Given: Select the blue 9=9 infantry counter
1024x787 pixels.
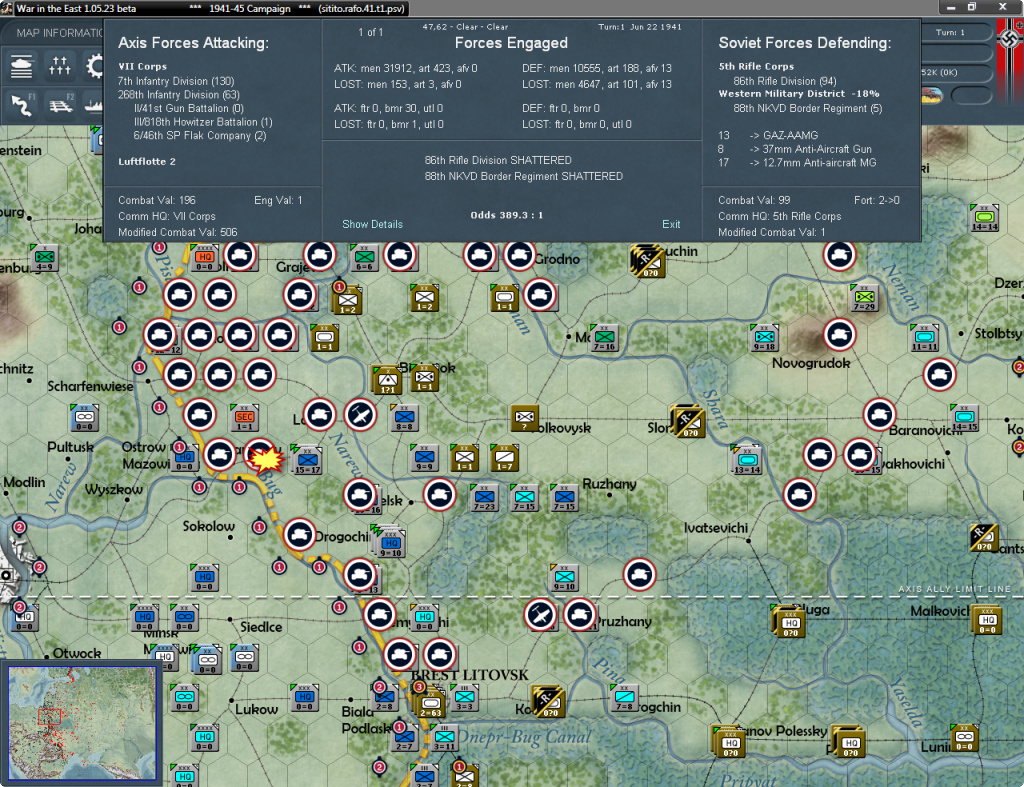Looking at the screenshot, I should click(x=424, y=458).
